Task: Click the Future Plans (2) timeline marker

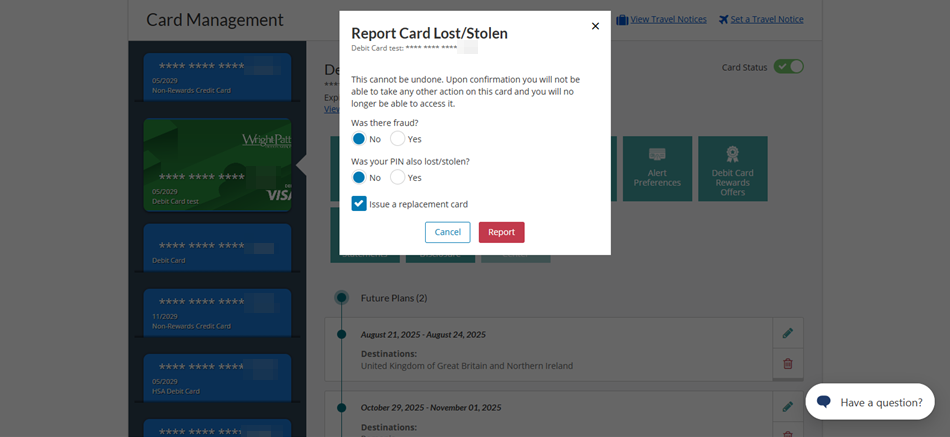Action: (342, 298)
